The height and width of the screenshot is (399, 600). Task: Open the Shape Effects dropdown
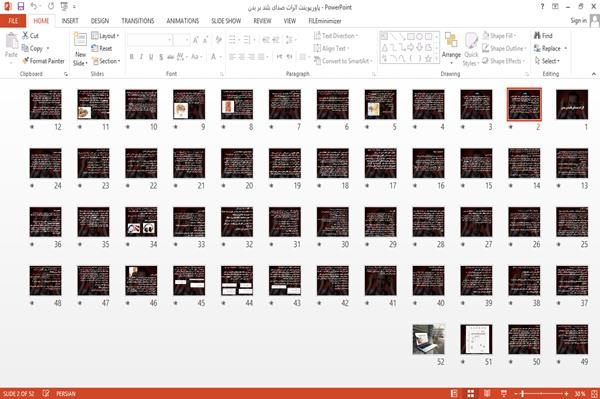click(504, 61)
